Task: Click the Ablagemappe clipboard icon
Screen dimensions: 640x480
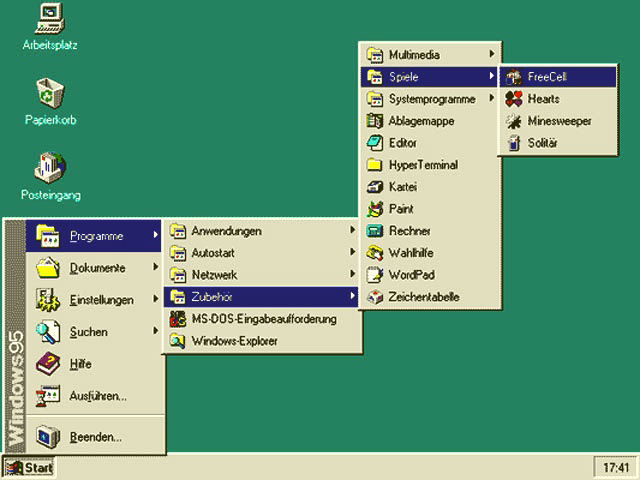Action: [x=374, y=121]
